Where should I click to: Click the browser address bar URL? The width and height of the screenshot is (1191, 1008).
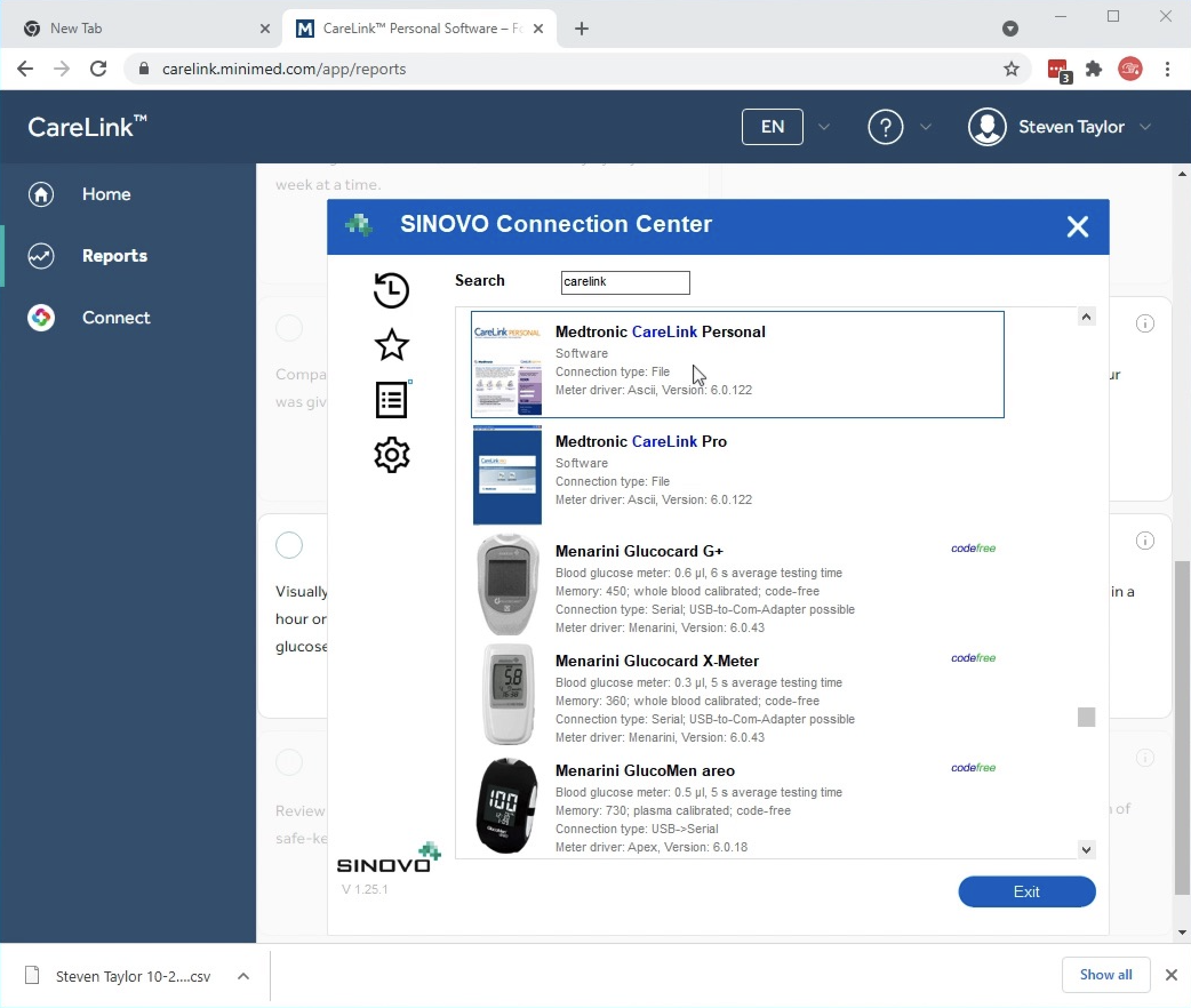pyautogui.click(x=284, y=69)
